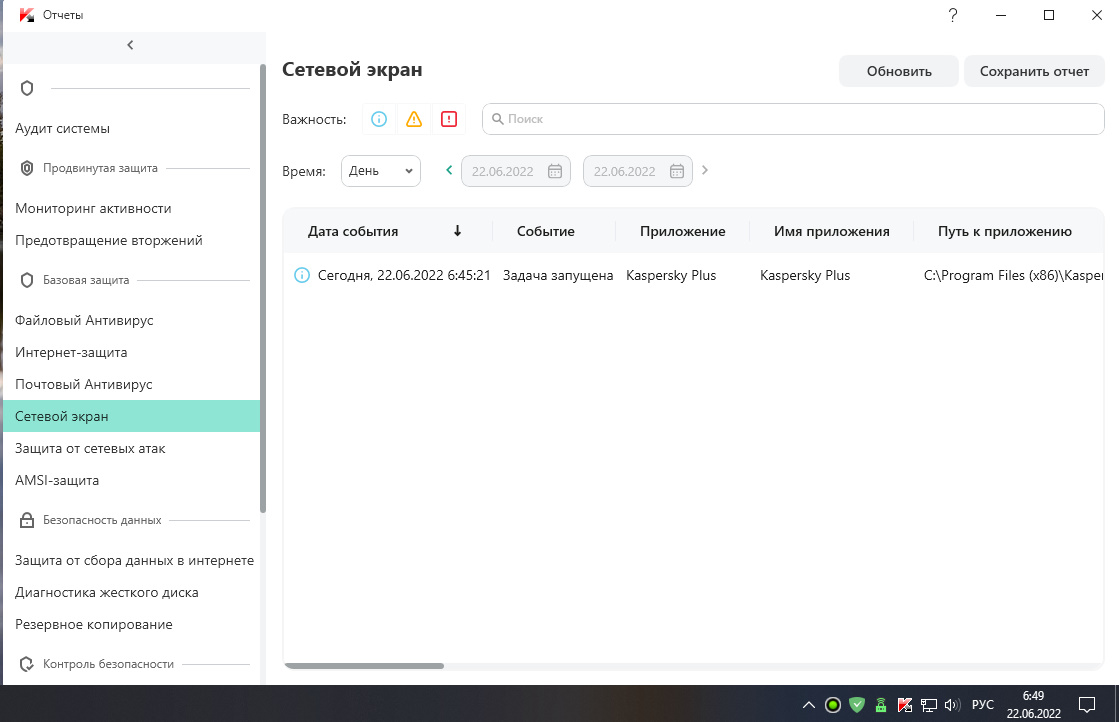Open the Время period dropdown
The height and width of the screenshot is (722, 1119).
pyautogui.click(x=381, y=171)
